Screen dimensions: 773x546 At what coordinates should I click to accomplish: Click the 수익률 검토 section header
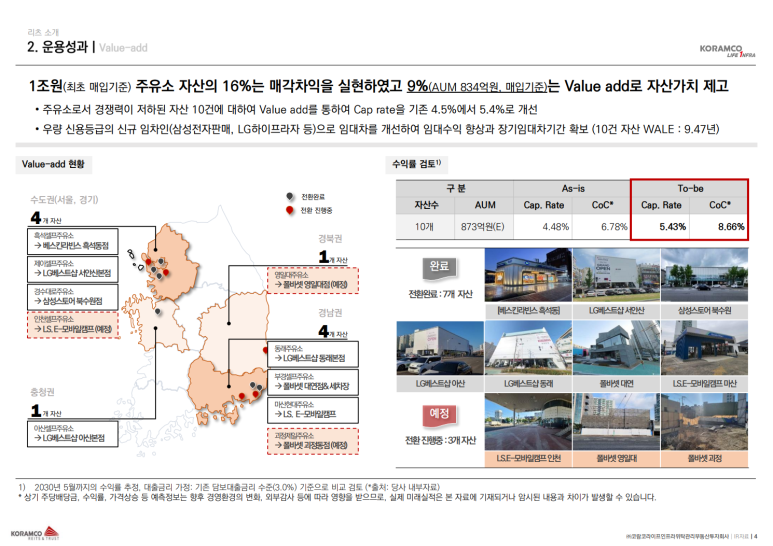click(417, 164)
